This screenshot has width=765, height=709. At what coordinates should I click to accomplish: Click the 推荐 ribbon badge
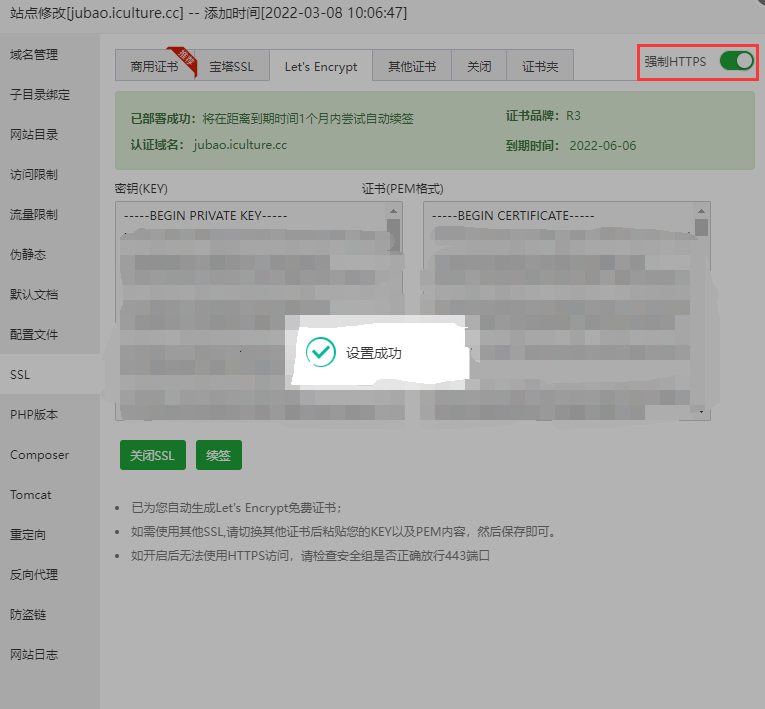185,60
